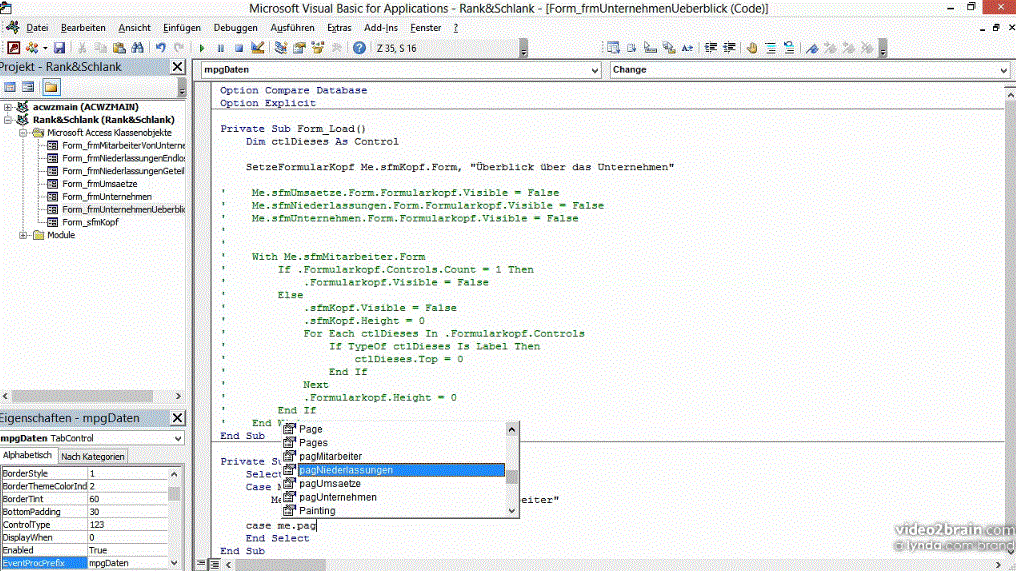Click the List Constants icon
The image size is (1016, 571).
coord(632,48)
